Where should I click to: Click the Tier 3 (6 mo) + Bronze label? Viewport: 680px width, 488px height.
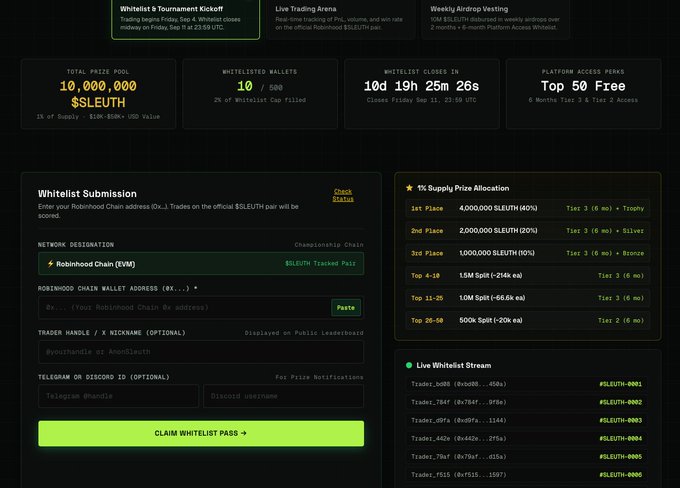[x=605, y=253]
